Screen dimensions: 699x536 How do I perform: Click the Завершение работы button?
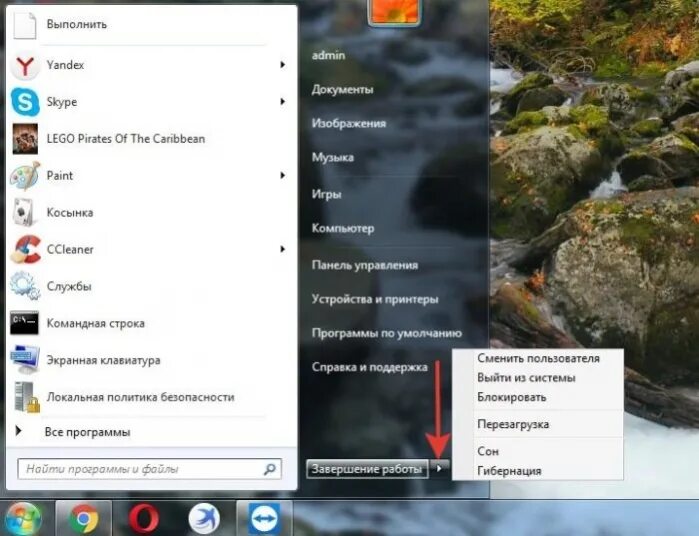pos(367,469)
